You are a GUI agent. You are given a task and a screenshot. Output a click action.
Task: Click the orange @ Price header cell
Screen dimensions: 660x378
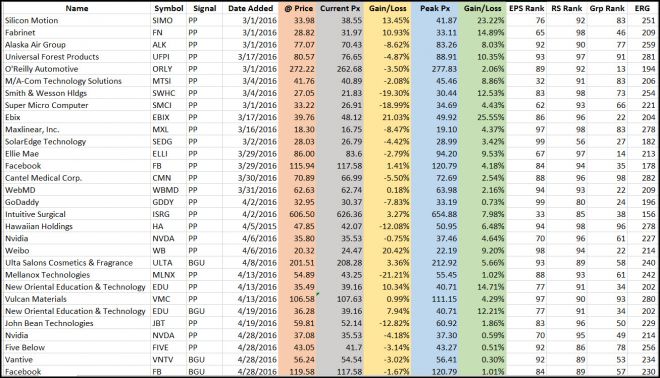click(298, 8)
